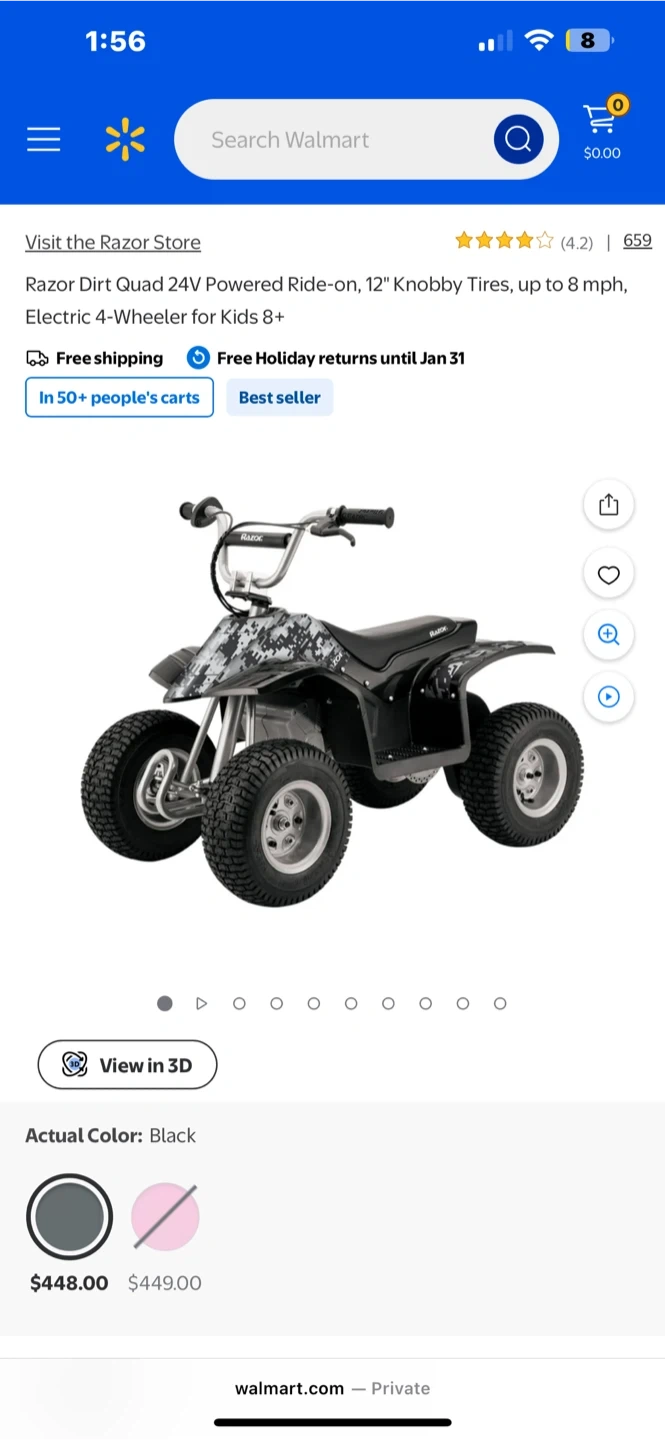The image size is (665, 1440).
Task: Tap the blue search magnifier button
Action: click(518, 139)
